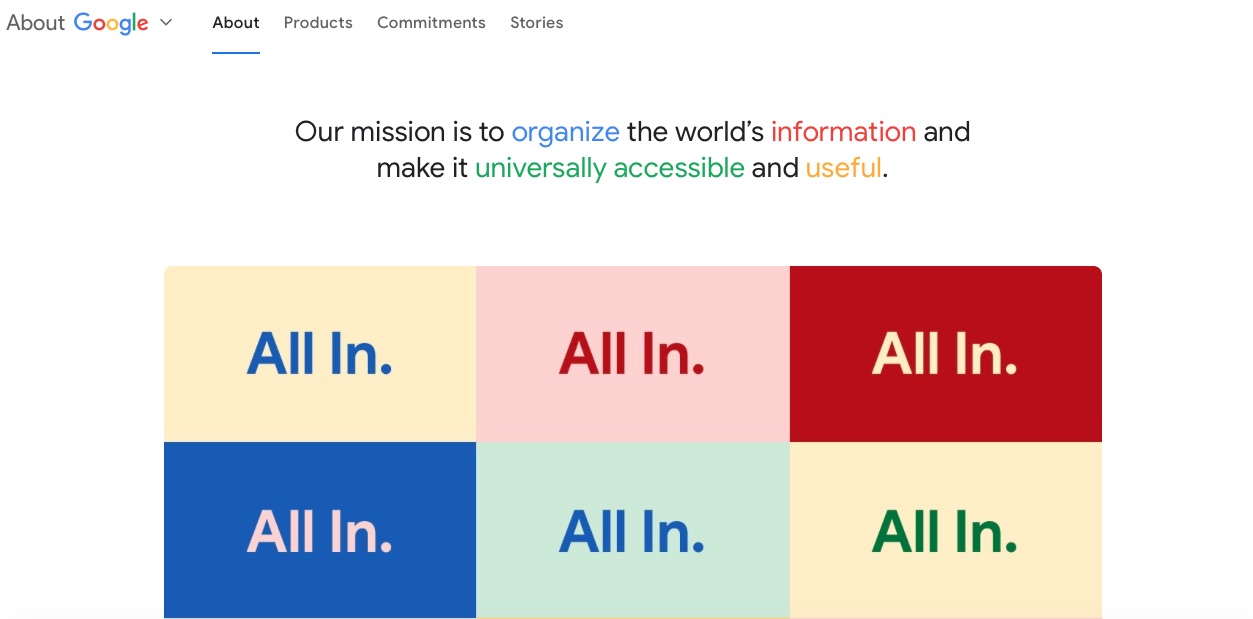
Task: Select the cream tile with blue All In.
Action: point(320,354)
